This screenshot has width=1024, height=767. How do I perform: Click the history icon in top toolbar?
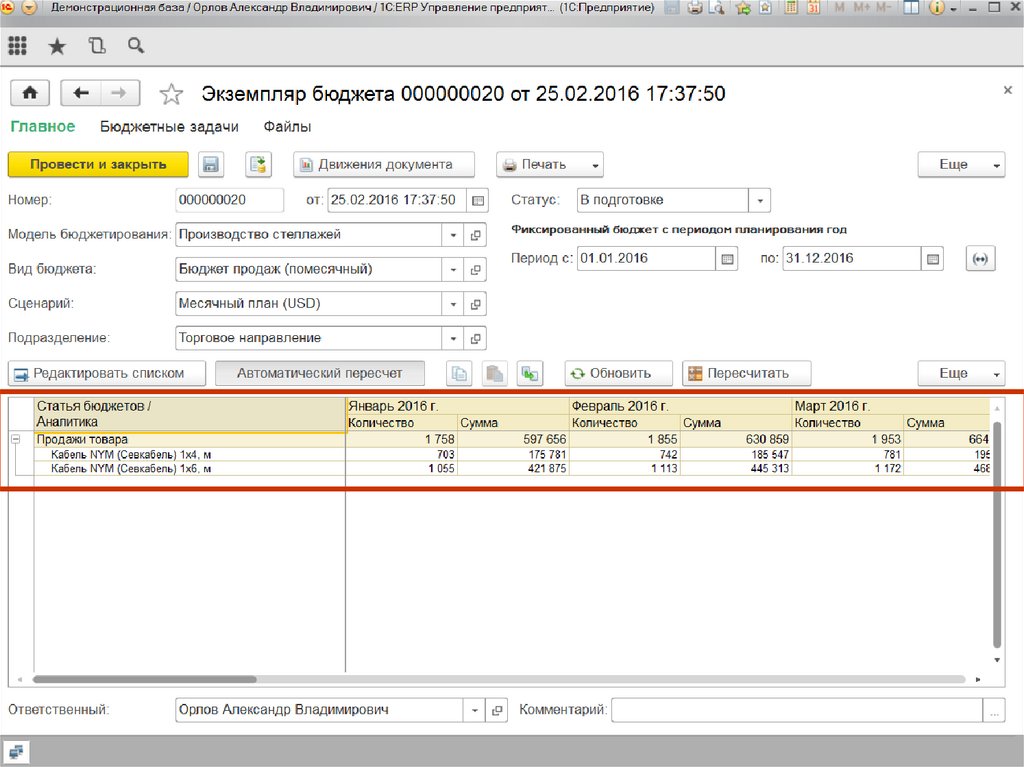96,46
